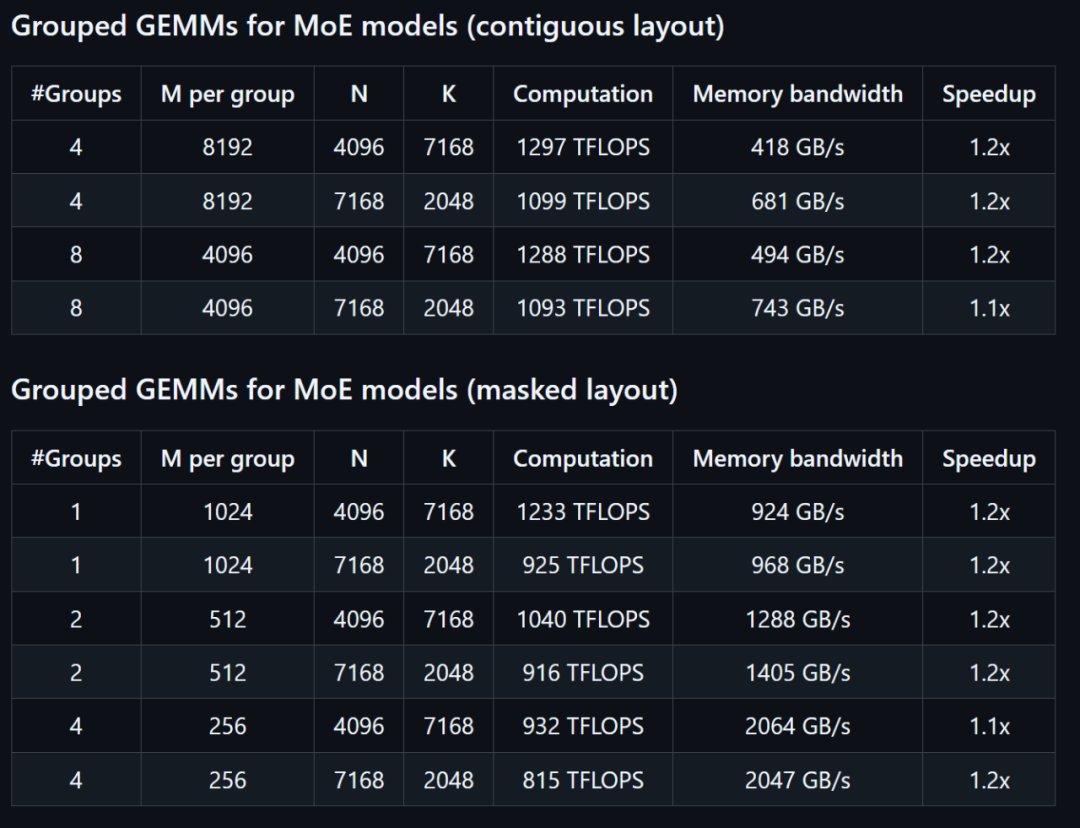Select the 932 TFLOPS computation cell
Screen dimensions: 1080x828
coord(583,727)
